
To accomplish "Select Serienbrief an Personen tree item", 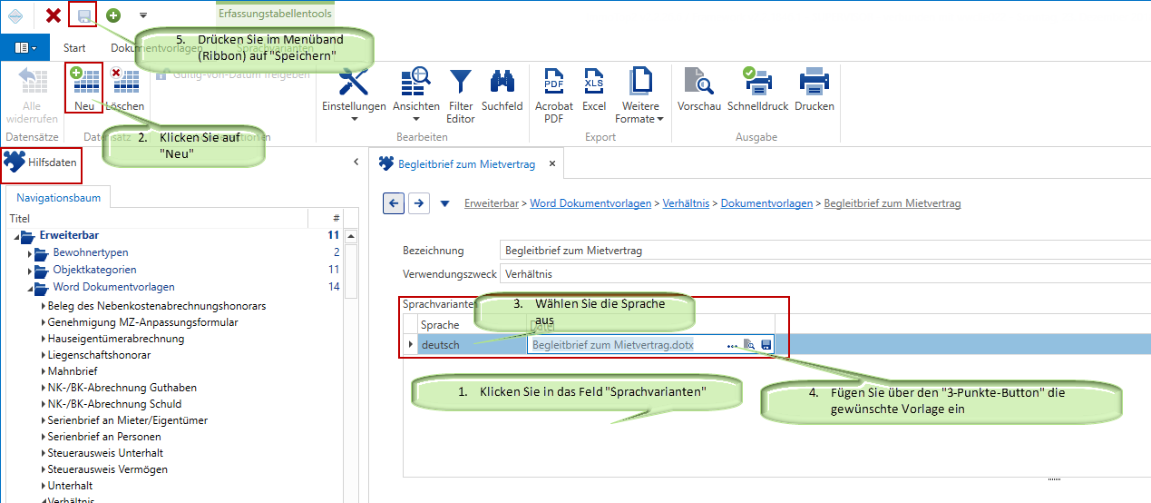I will point(104,436).
